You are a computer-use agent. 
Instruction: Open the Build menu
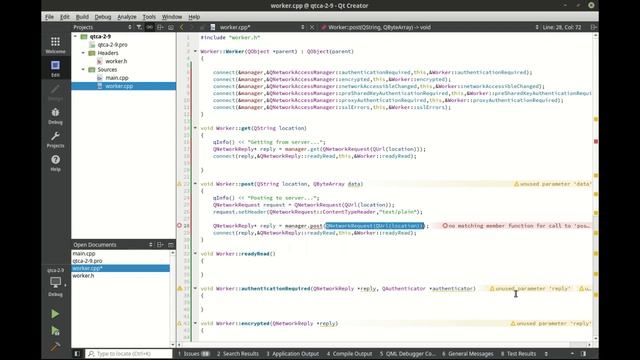(82, 17)
